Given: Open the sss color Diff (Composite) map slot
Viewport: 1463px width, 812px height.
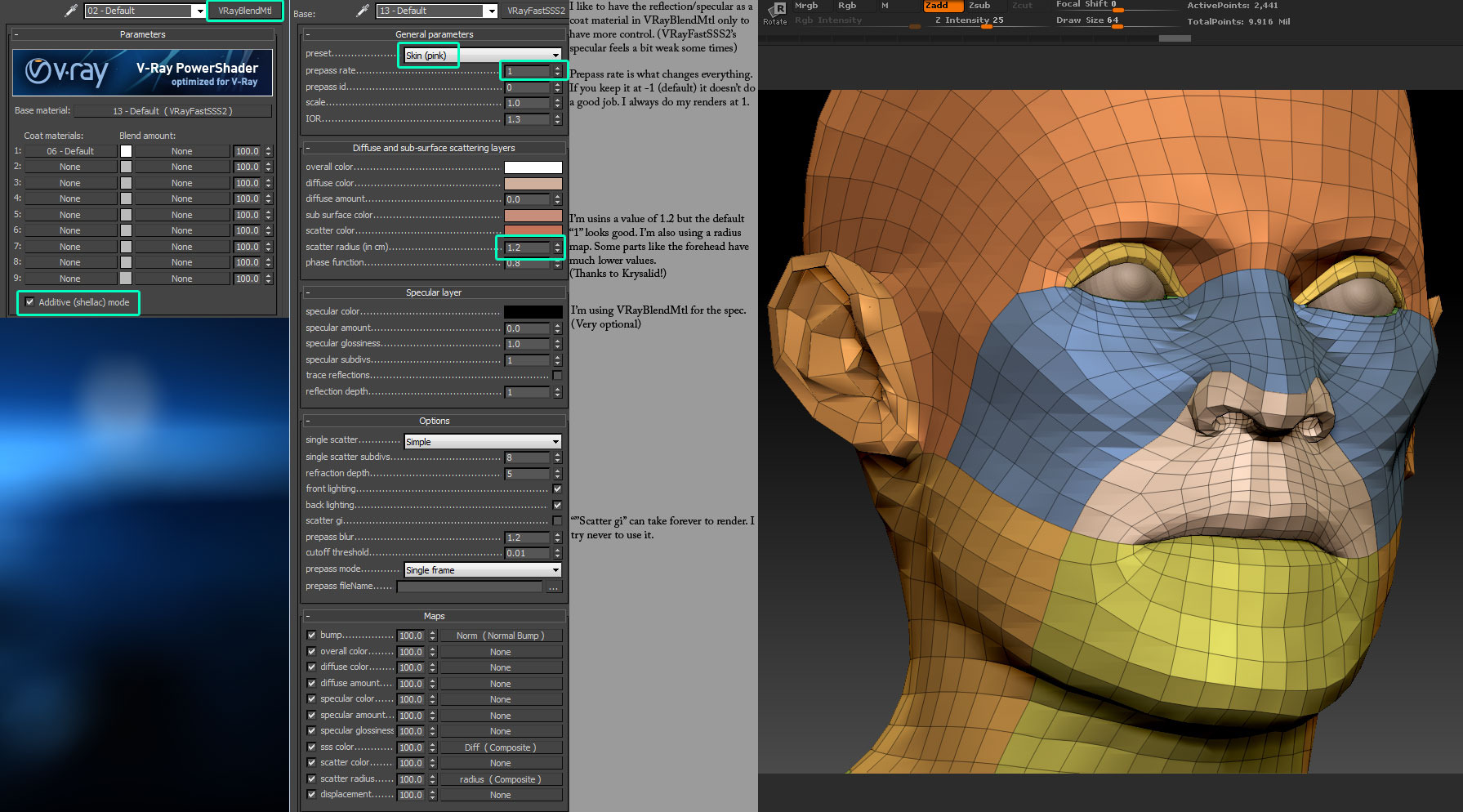Looking at the screenshot, I should [x=501, y=747].
